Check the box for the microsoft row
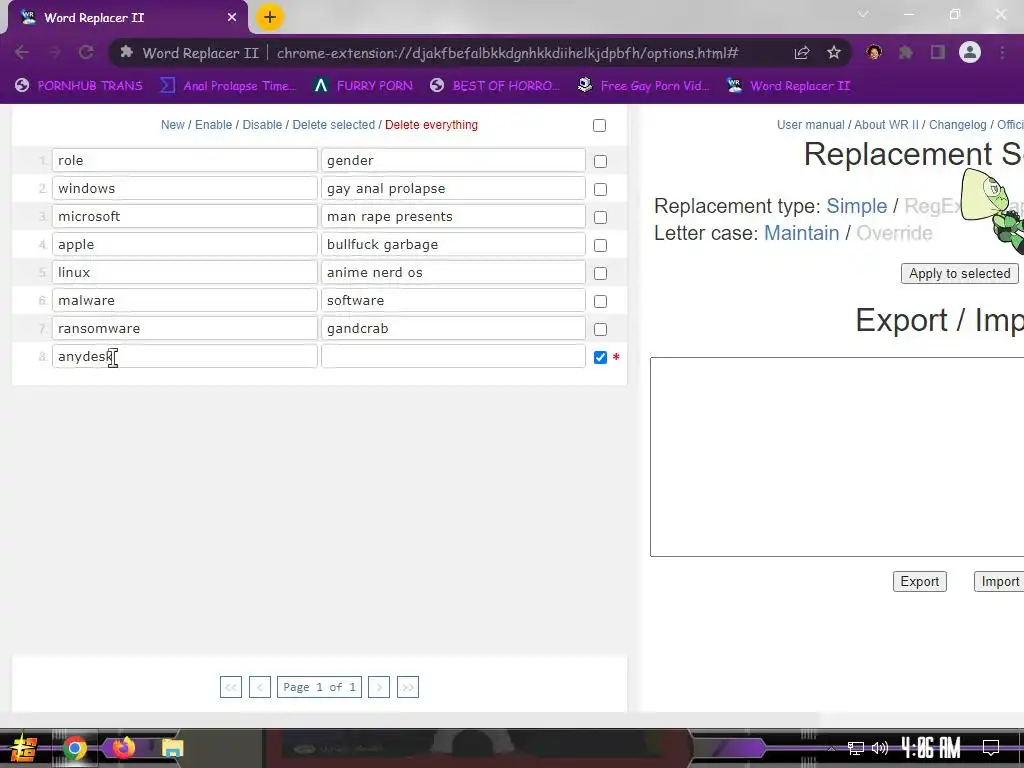This screenshot has height=768, width=1024. (x=600, y=217)
